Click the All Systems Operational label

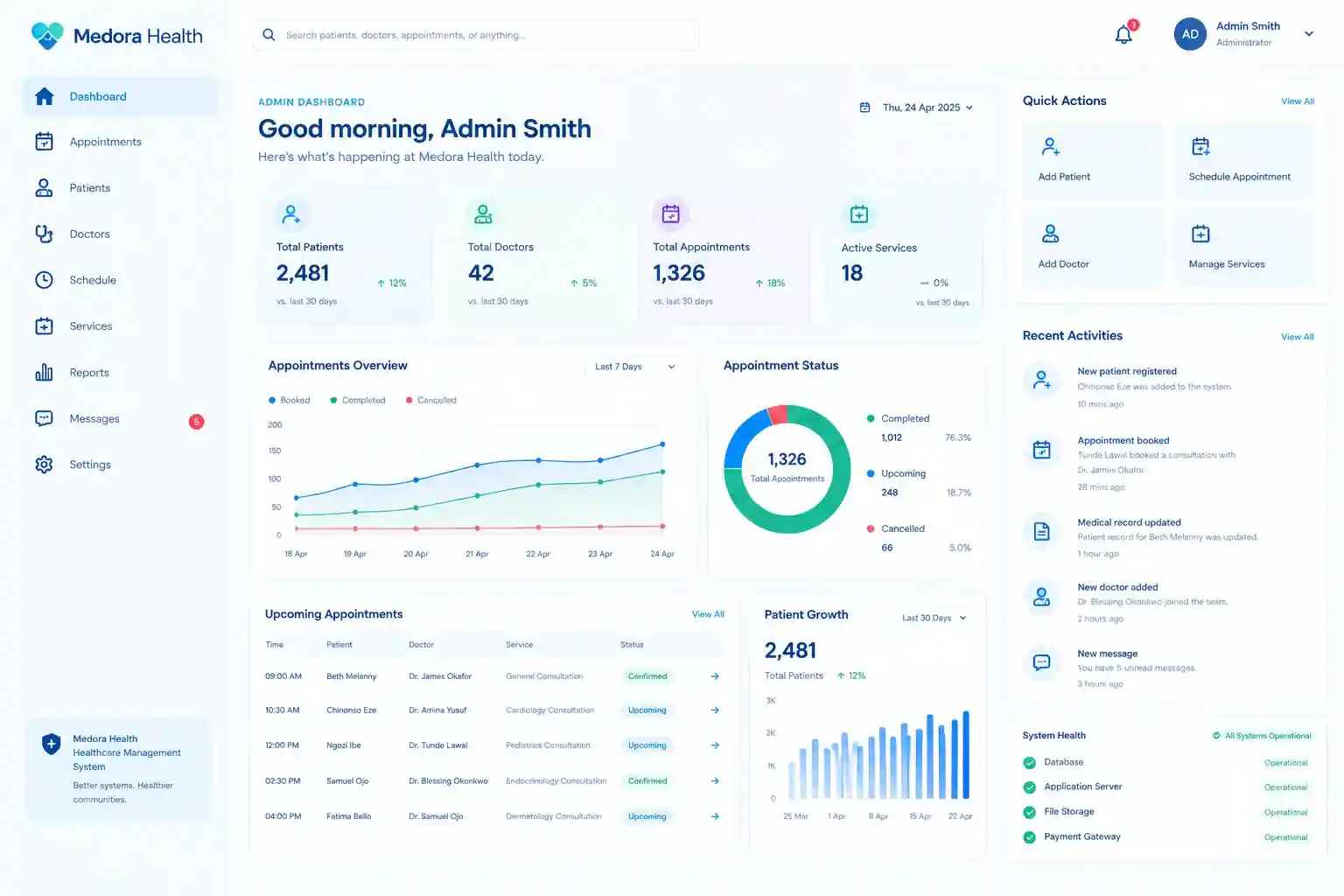pyautogui.click(x=1262, y=736)
